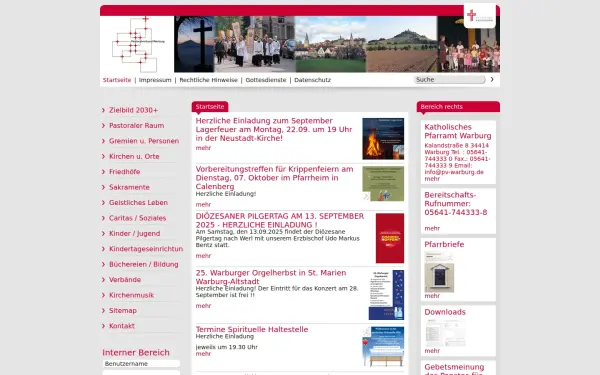Click mehr under Lagerfeuer article
Image resolution: width=600 pixels, height=375 pixels.
(203, 148)
